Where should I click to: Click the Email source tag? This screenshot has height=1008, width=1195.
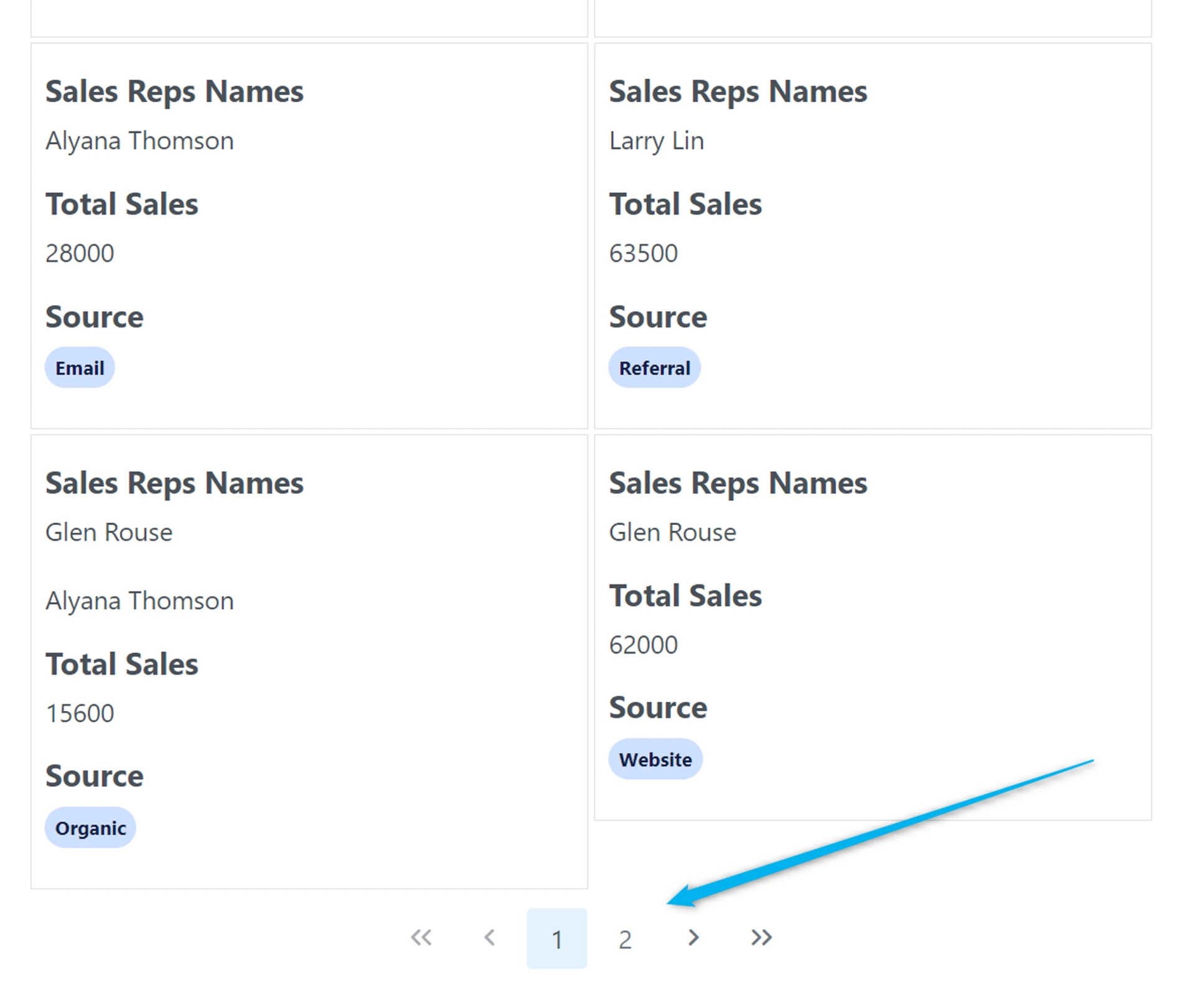coord(80,368)
